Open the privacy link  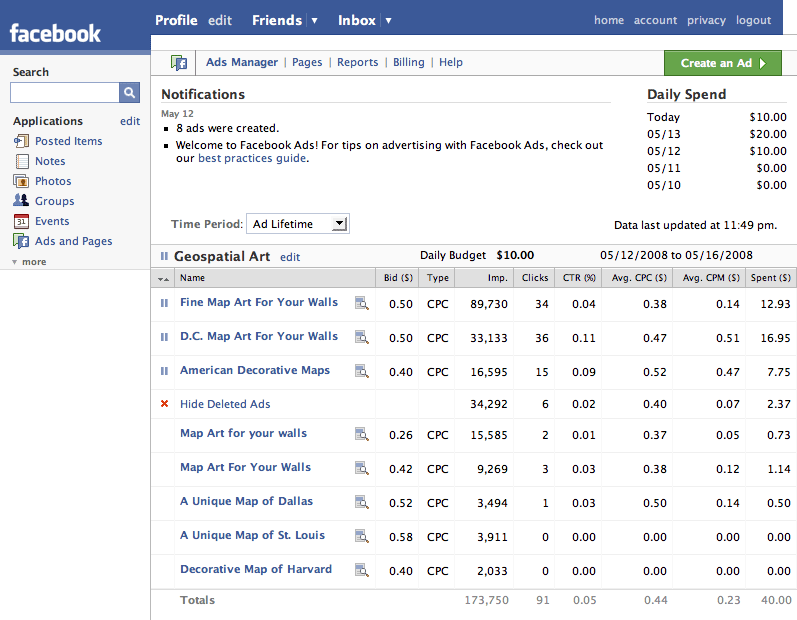(x=707, y=20)
